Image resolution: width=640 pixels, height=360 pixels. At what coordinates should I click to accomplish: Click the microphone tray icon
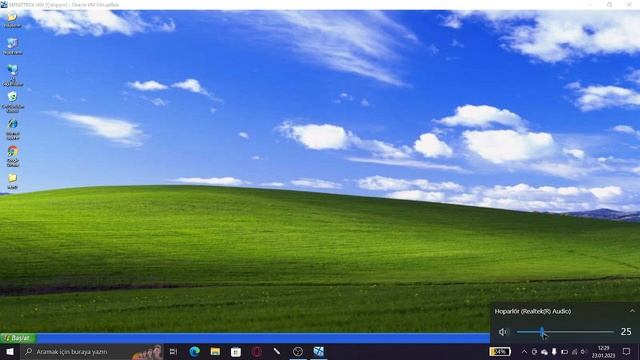tap(554, 352)
